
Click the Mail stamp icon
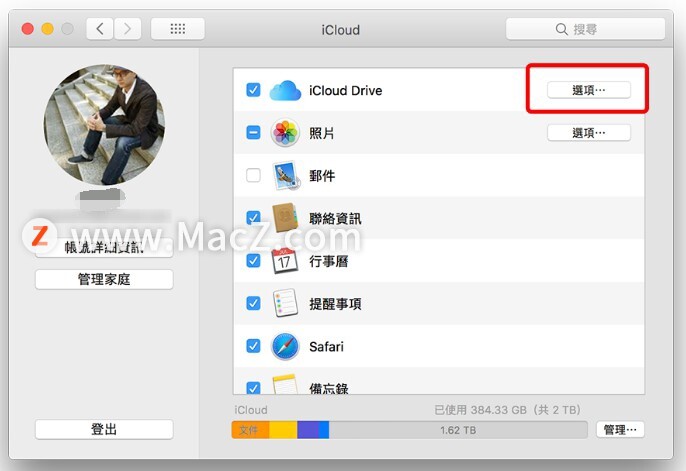pyautogui.click(x=286, y=175)
